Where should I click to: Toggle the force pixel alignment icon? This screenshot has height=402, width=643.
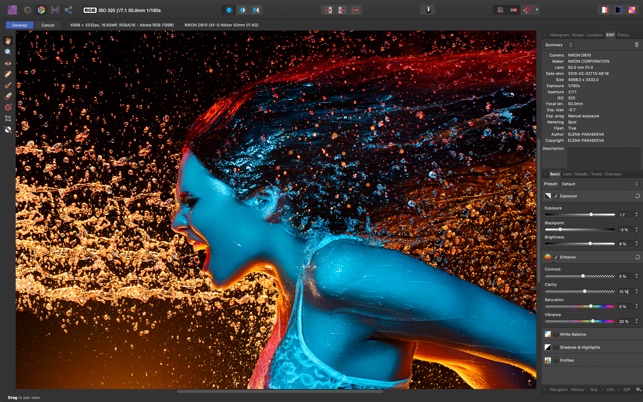point(514,10)
